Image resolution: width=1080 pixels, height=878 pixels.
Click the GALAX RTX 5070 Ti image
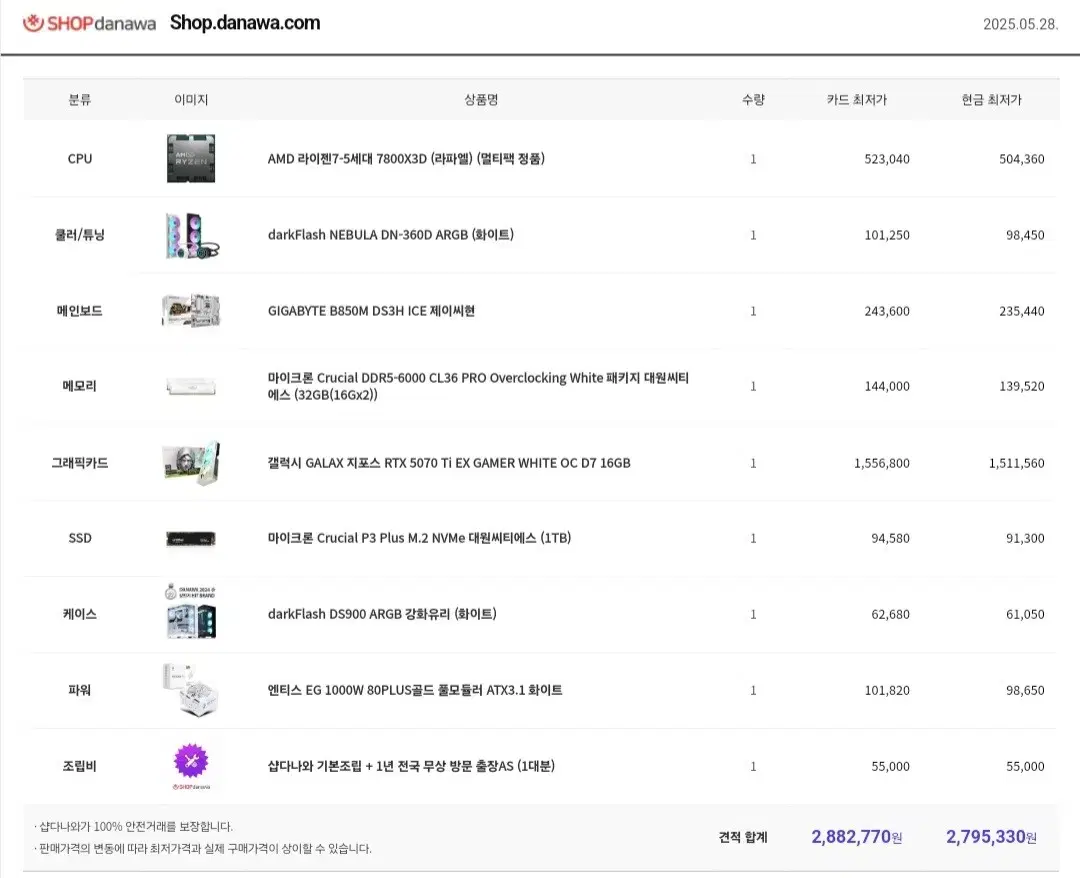190,462
